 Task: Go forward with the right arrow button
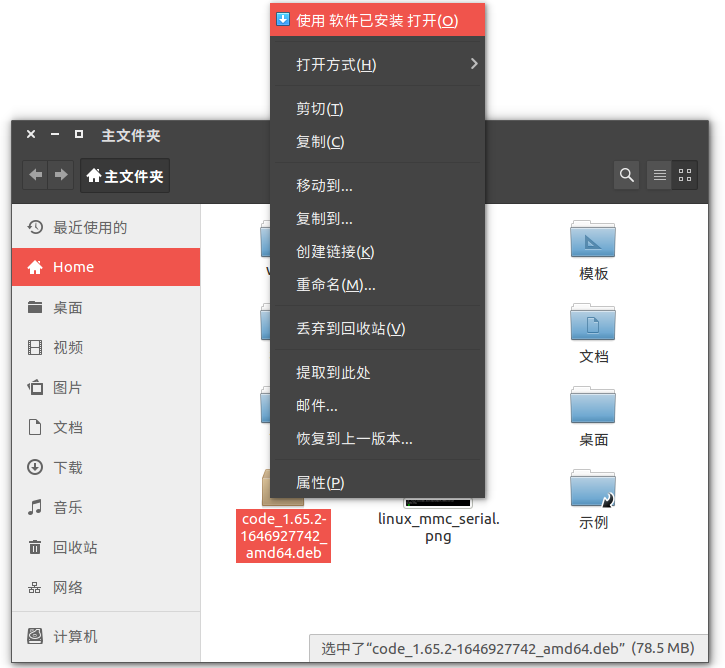(x=61, y=175)
